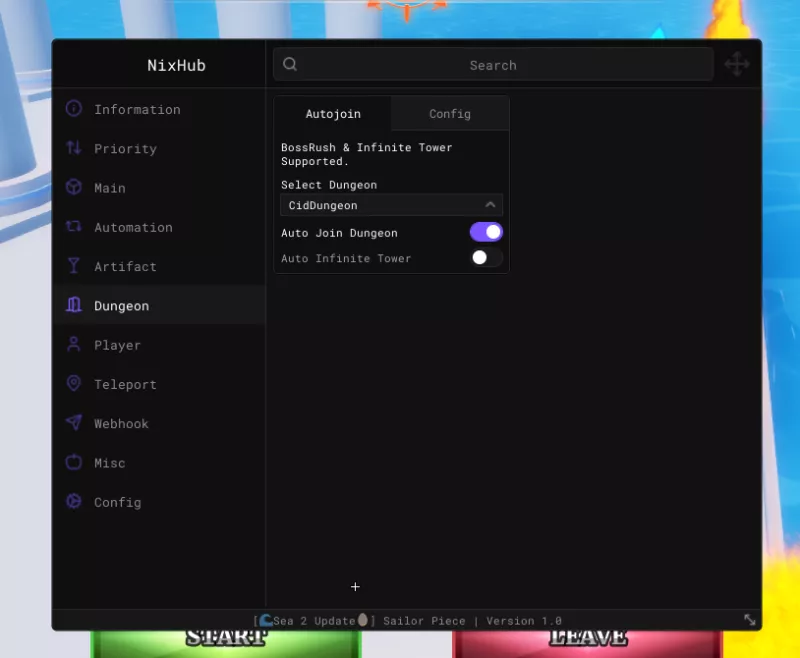Switch to the Config tab

tap(450, 114)
